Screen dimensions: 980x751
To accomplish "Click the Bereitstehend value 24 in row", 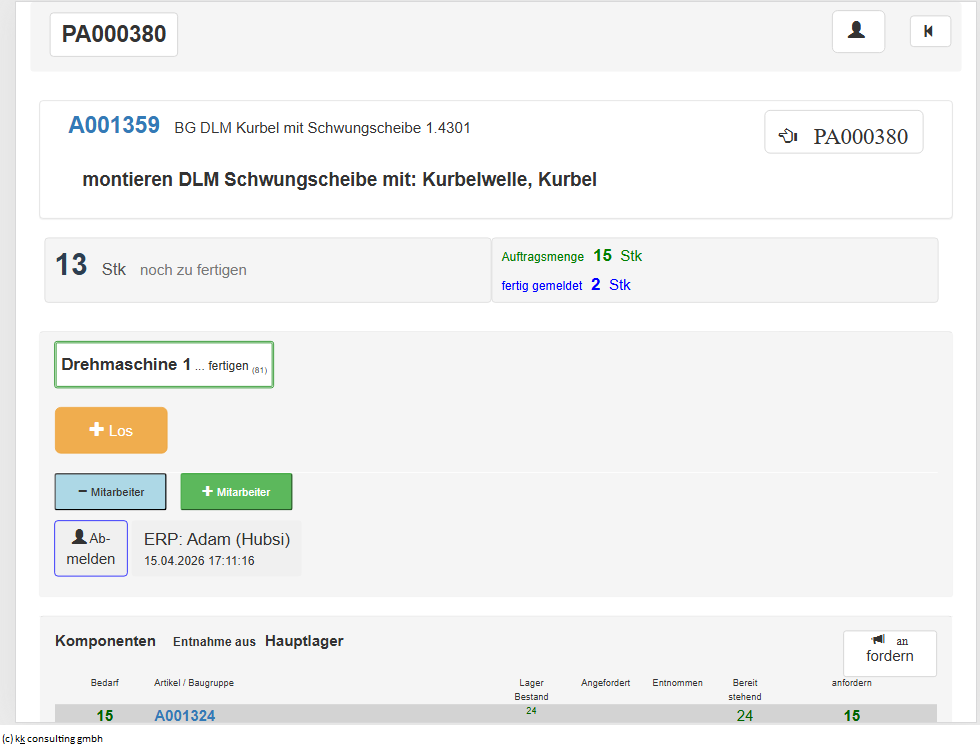I will (744, 715).
